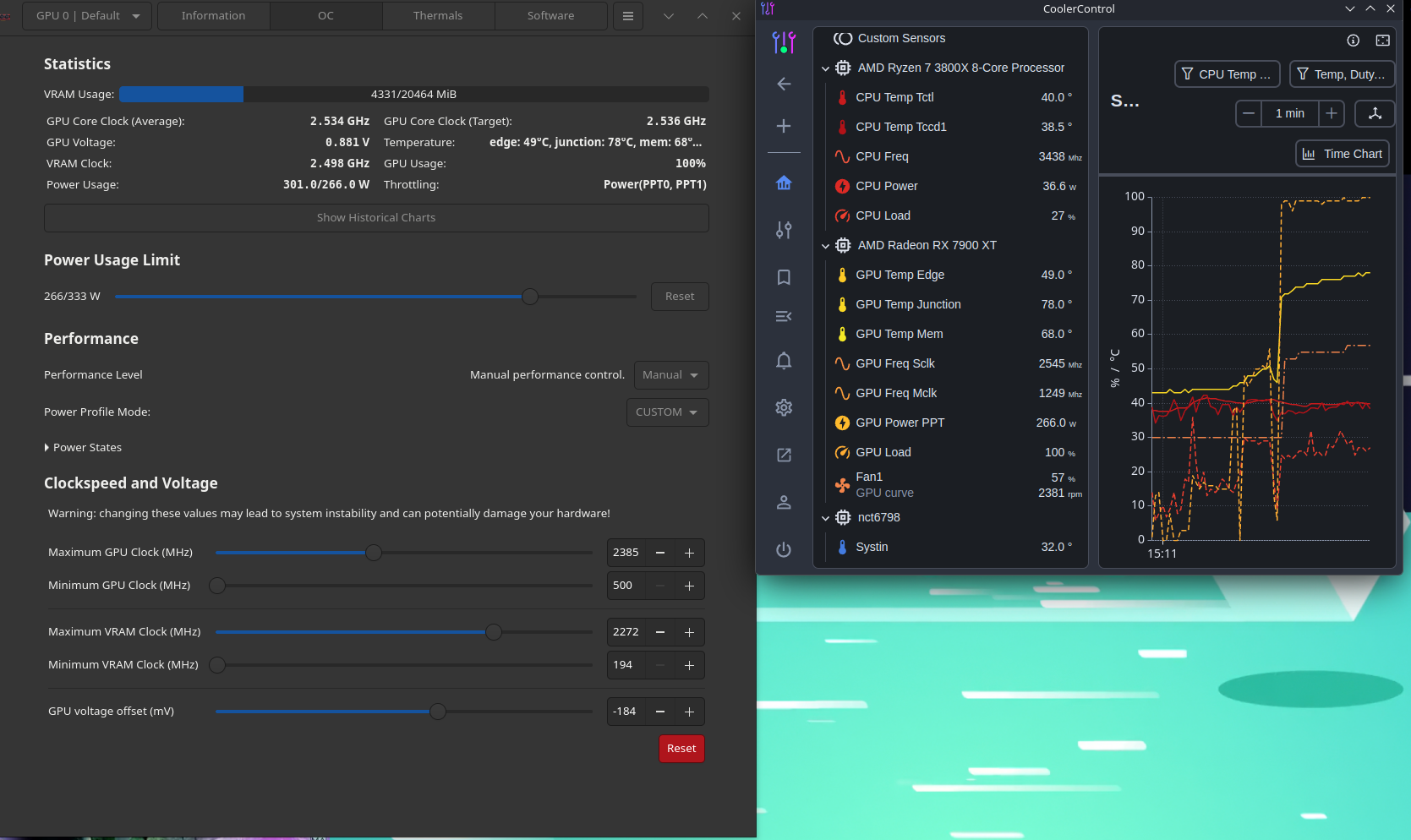Screen dimensions: 1411x840
Task: Click the Power Usage Limit slider handle
Action: 530,297
